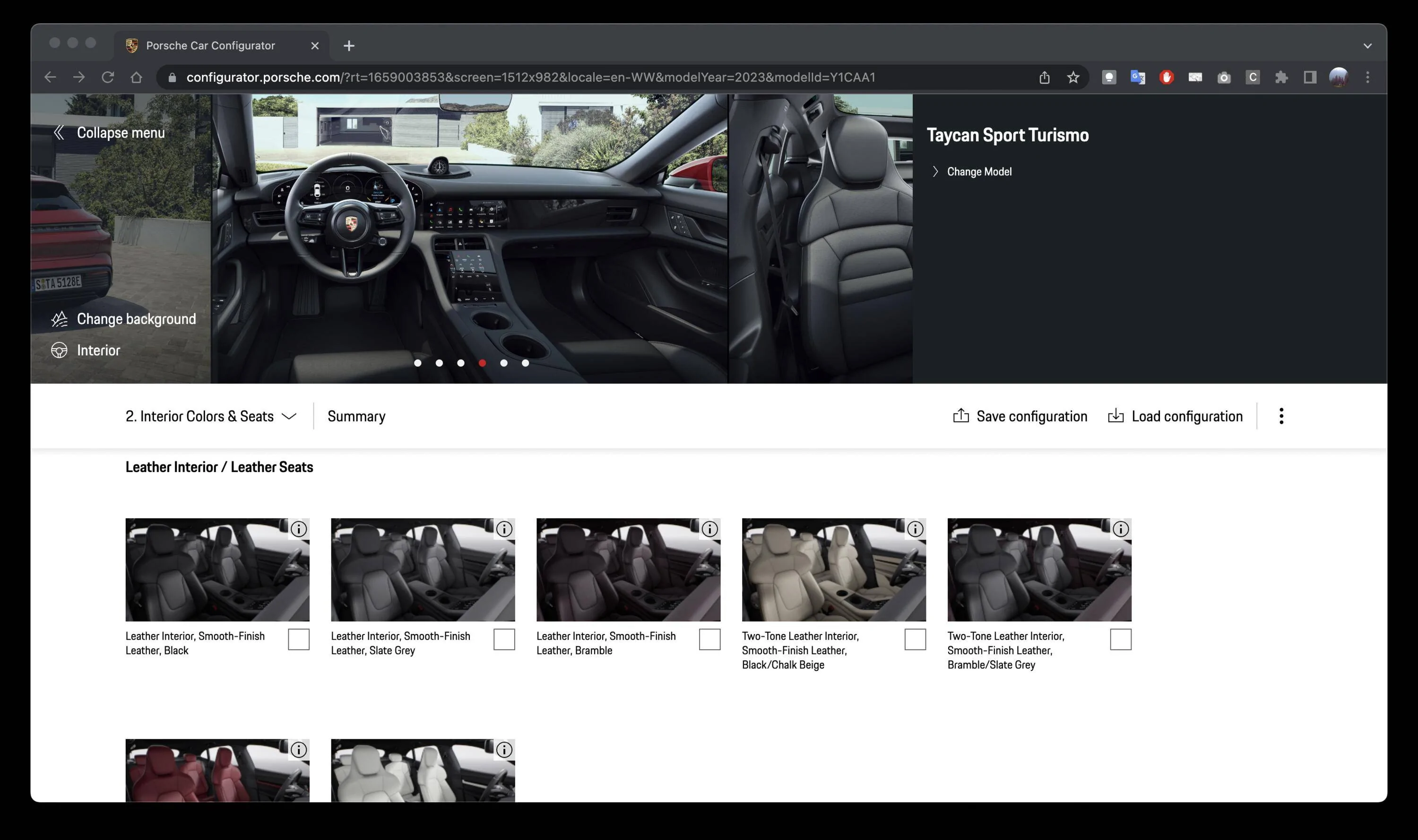Select Leather Interior Black checkbox
This screenshot has height=840, width=1418.
point(298,639)
